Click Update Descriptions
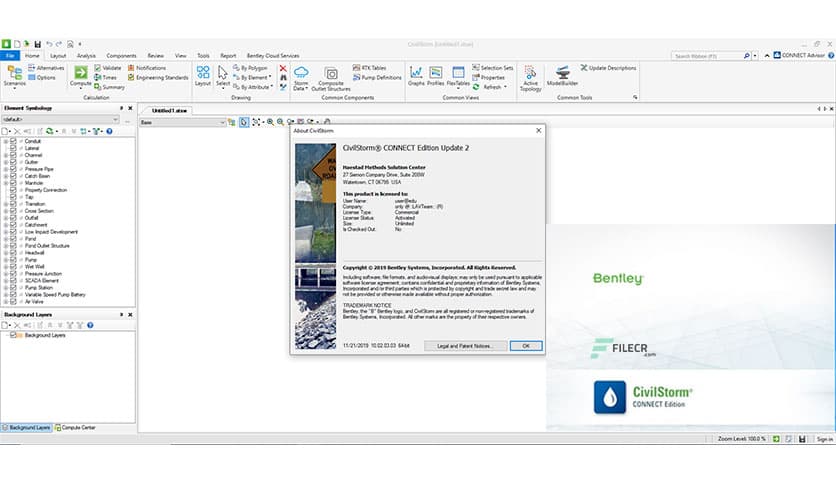 click(608, 68)
